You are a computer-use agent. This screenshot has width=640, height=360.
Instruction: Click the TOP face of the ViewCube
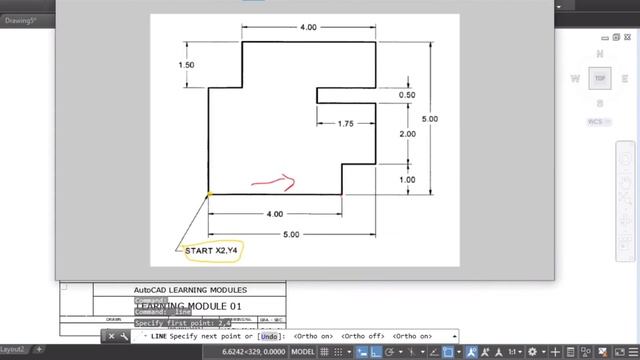coord(600,78)
